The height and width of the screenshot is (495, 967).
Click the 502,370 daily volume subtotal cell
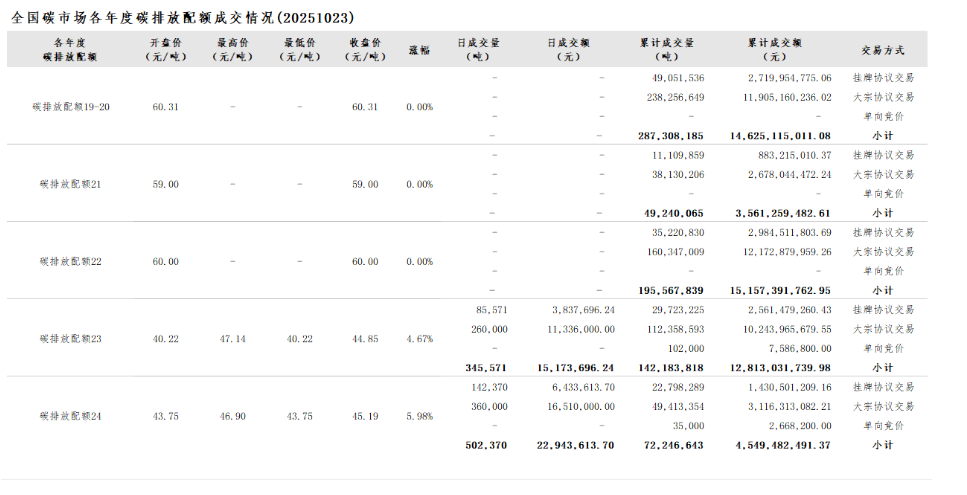pos(484,444)
